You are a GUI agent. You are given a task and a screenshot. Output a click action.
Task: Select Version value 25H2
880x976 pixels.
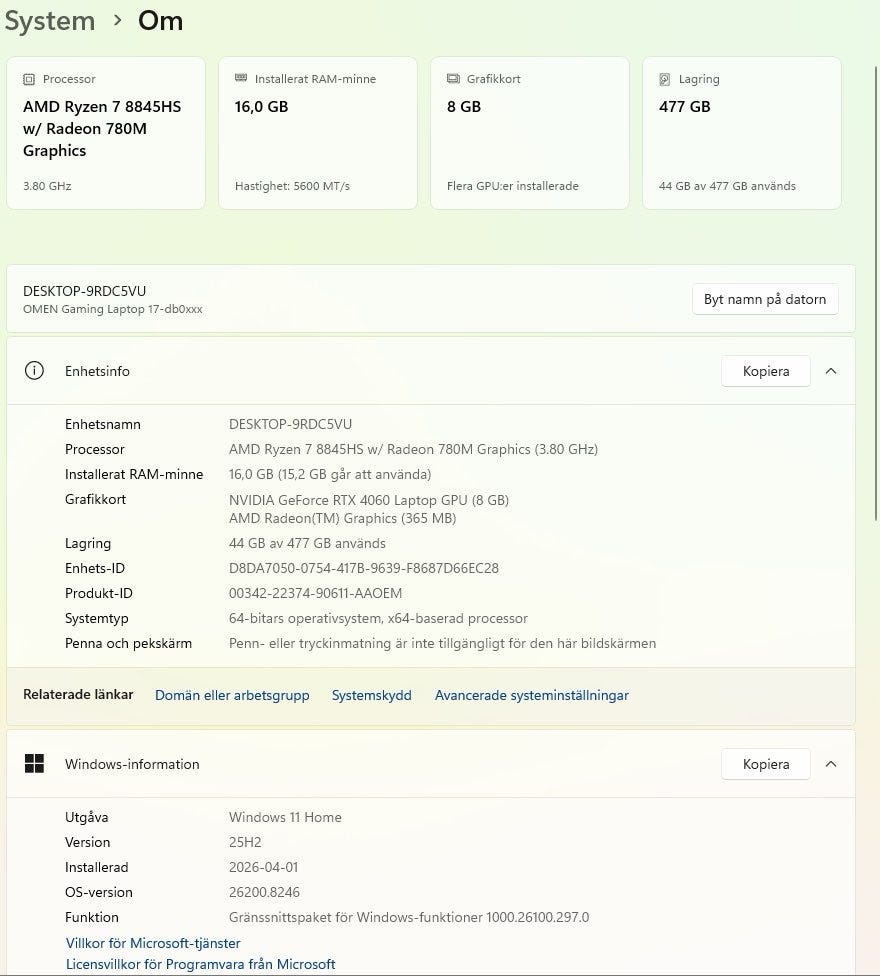[245, 842]
